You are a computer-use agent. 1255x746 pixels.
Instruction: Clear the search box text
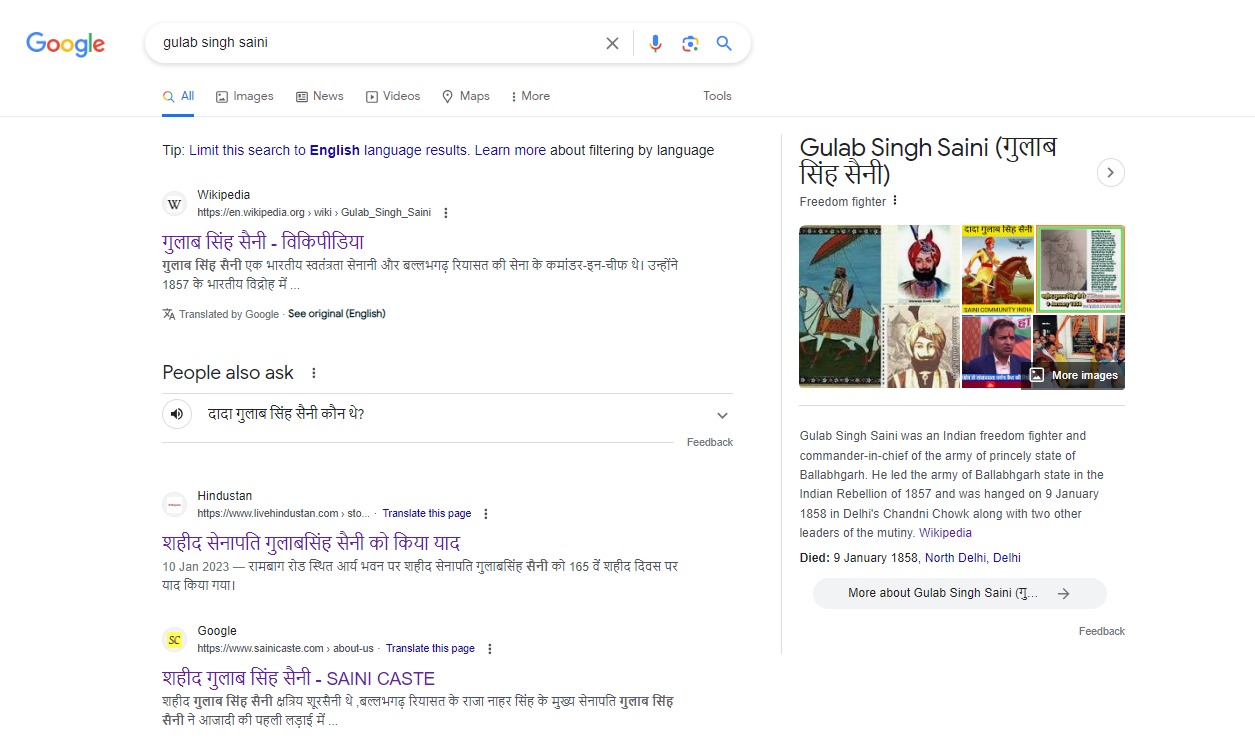(x=612, y=43)
